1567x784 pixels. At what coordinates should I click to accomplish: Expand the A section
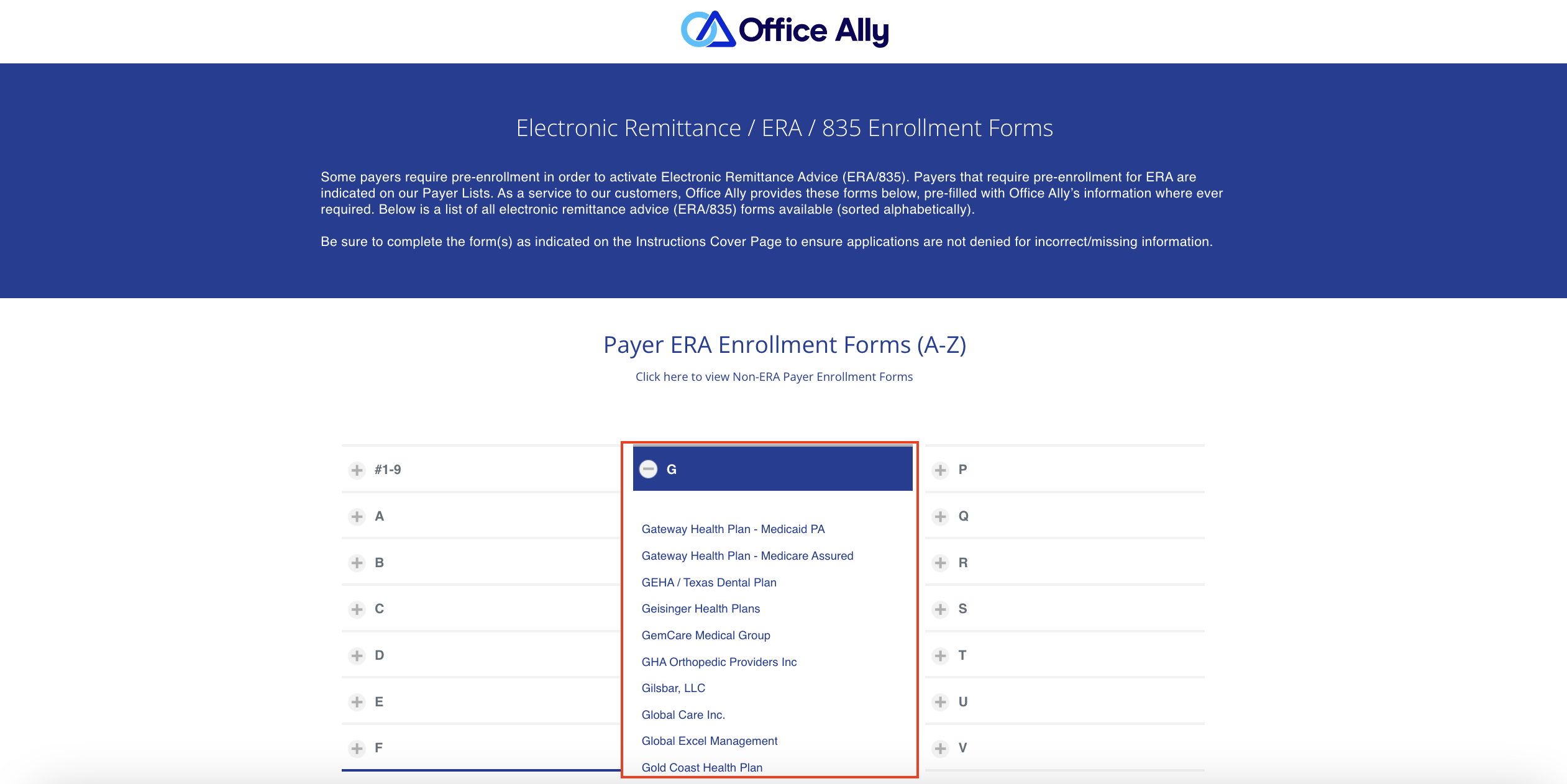pyautogui.click(x=358, y=516)
